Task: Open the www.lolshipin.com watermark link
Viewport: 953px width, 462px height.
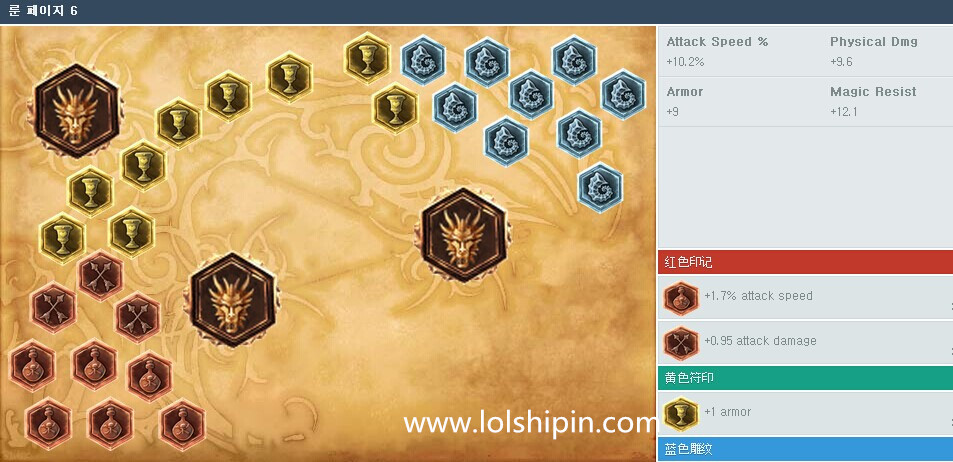Action: pos(528,423)
